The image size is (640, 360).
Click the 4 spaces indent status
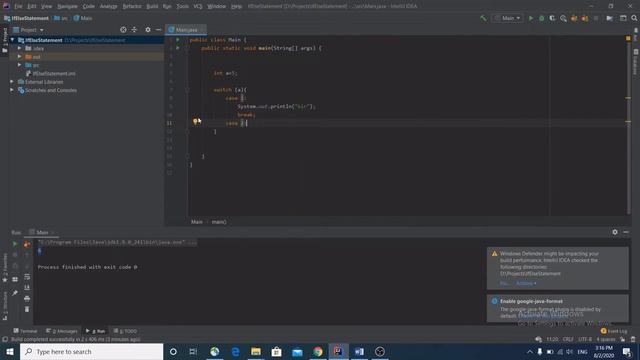606,339
